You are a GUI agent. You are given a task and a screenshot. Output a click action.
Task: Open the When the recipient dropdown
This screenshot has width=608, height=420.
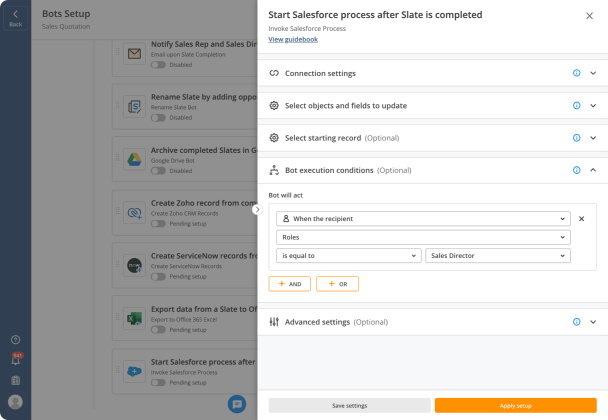tap(423, 218)
